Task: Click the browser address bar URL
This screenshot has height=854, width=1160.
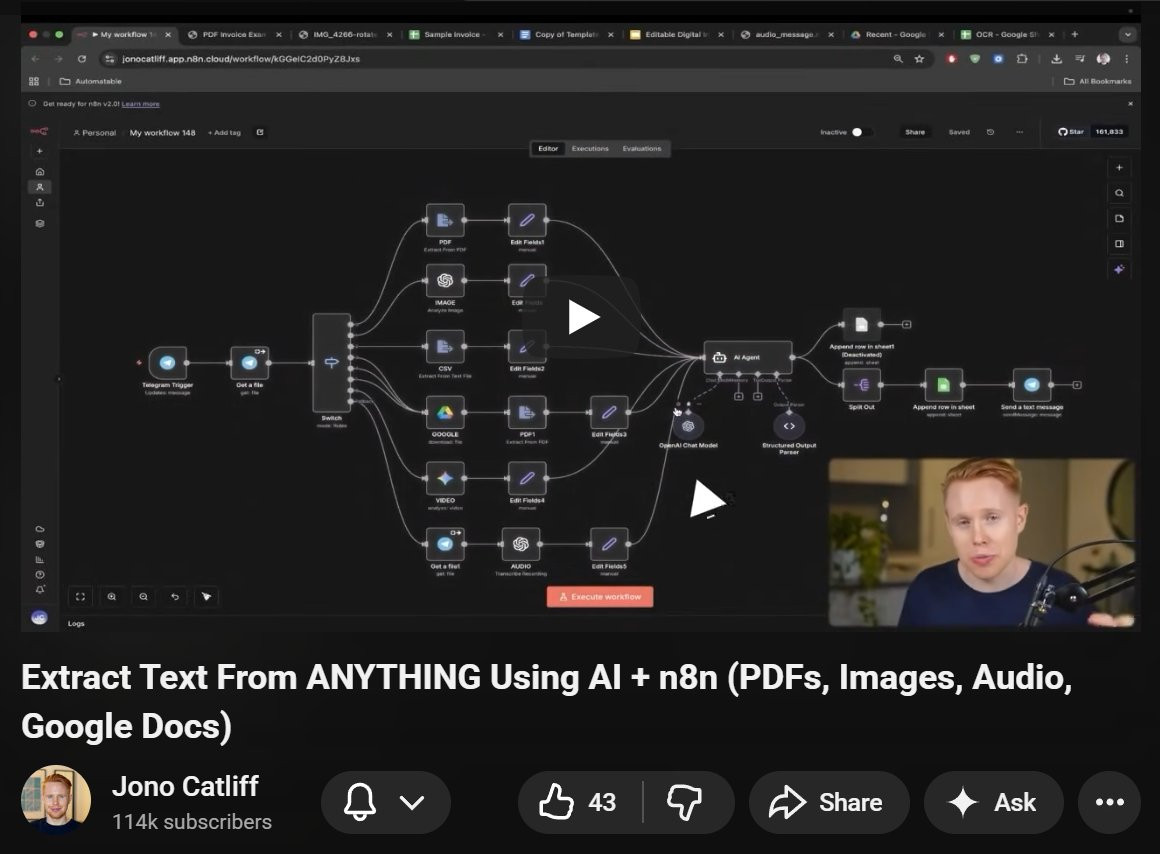Action: [241, 58]
